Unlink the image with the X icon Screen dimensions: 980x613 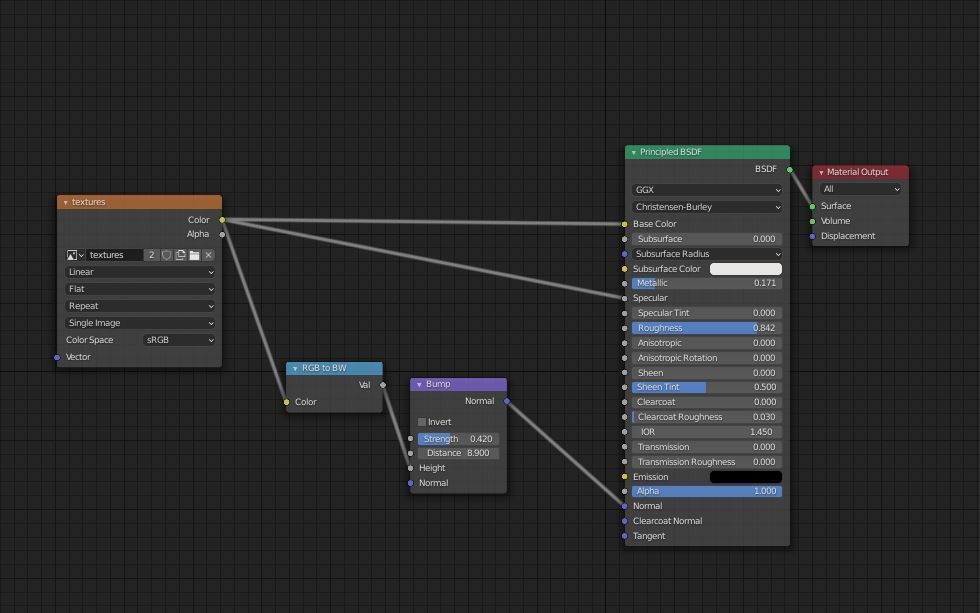tap(209, 255)
